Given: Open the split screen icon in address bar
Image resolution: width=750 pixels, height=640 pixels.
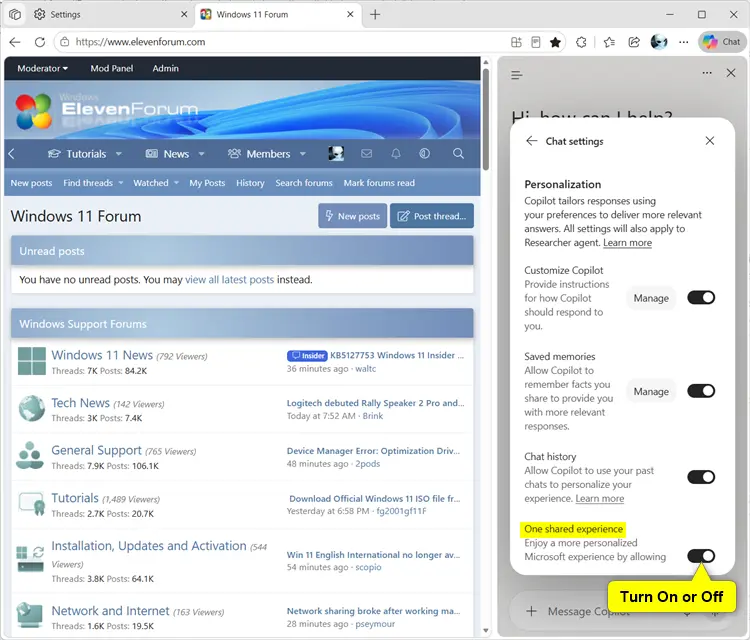Looking at the screenshot, I should pyautogui.click(x=516, y=42).
